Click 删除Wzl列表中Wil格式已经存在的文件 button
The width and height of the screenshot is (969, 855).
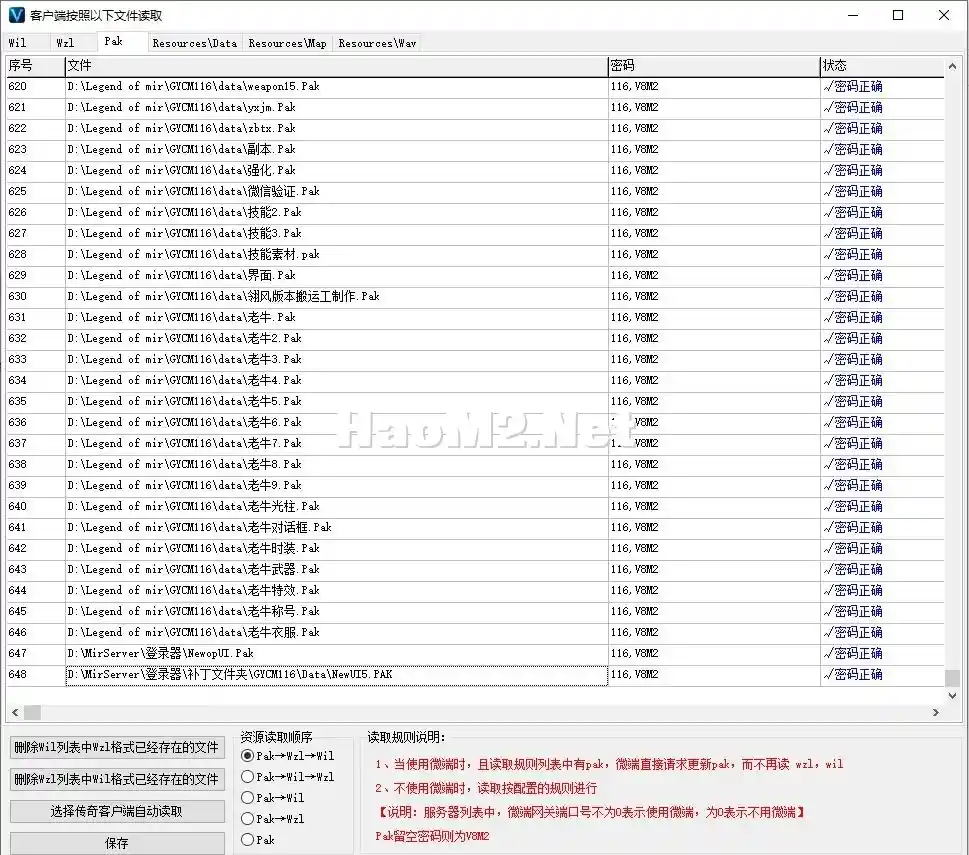117,780
